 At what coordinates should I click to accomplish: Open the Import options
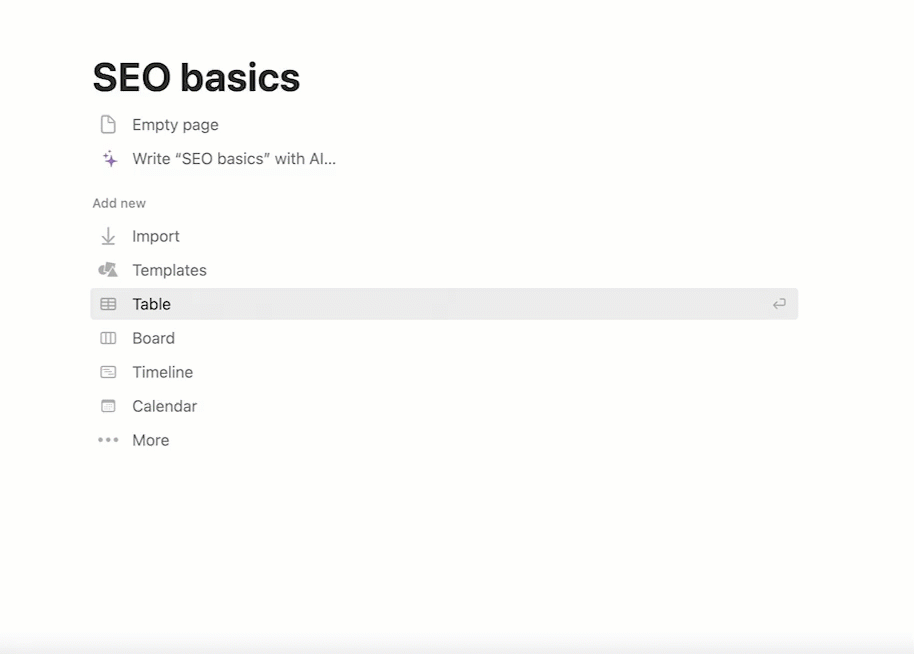click(x=155, y=236)
